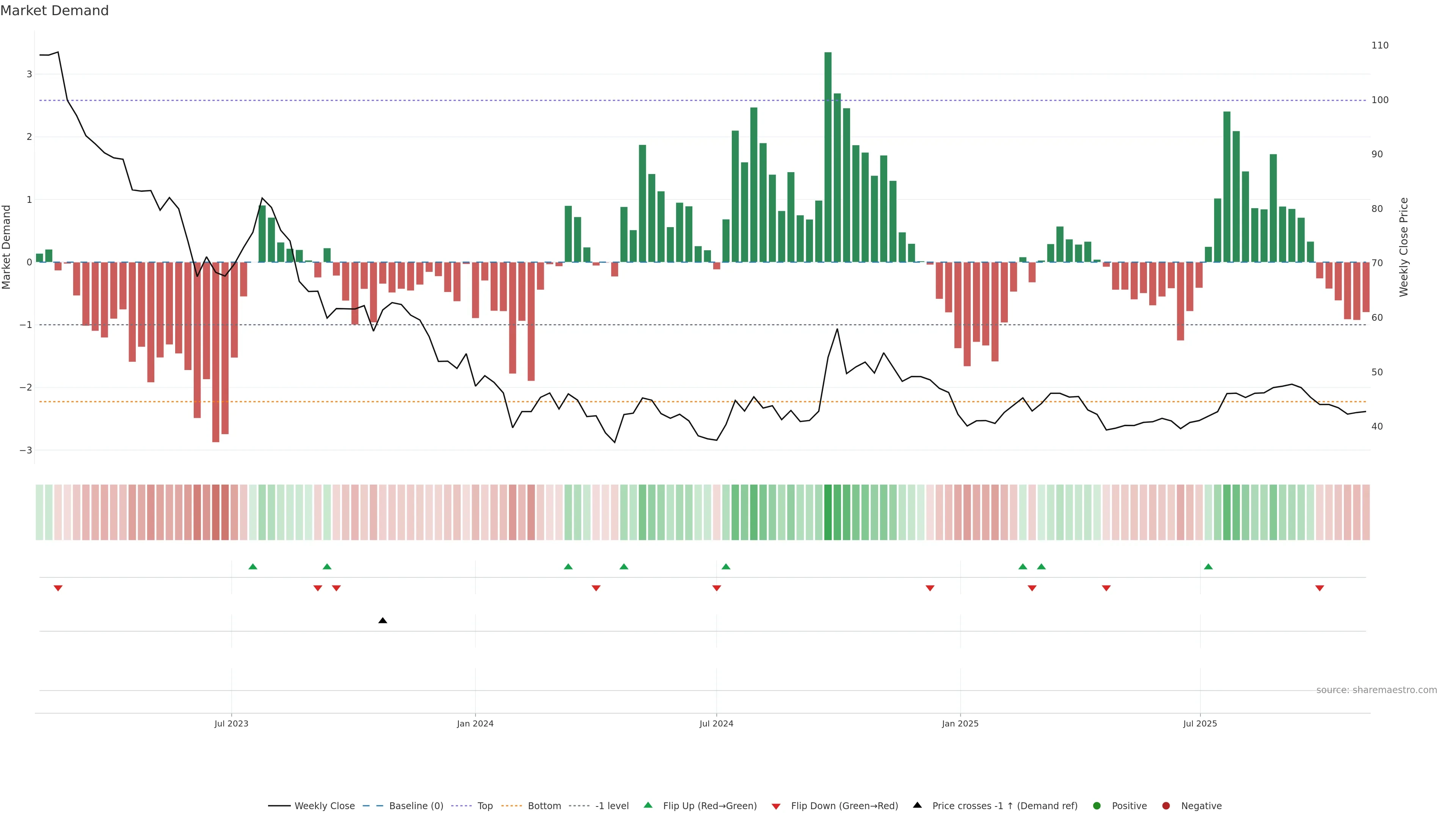Hide Flip Up (Red→Green) legend series
Screen dimensions: 1456x819
(x=709, y=806)
